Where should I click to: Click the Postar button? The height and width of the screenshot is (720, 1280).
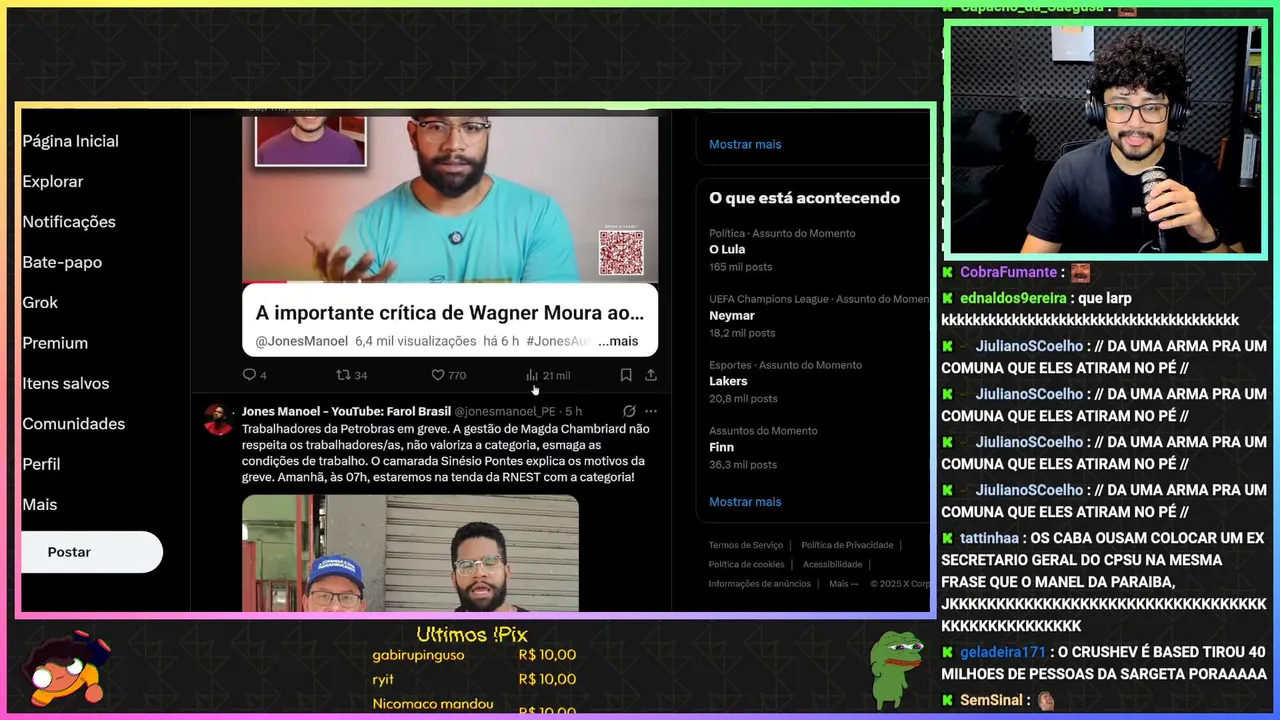[91, 552]
